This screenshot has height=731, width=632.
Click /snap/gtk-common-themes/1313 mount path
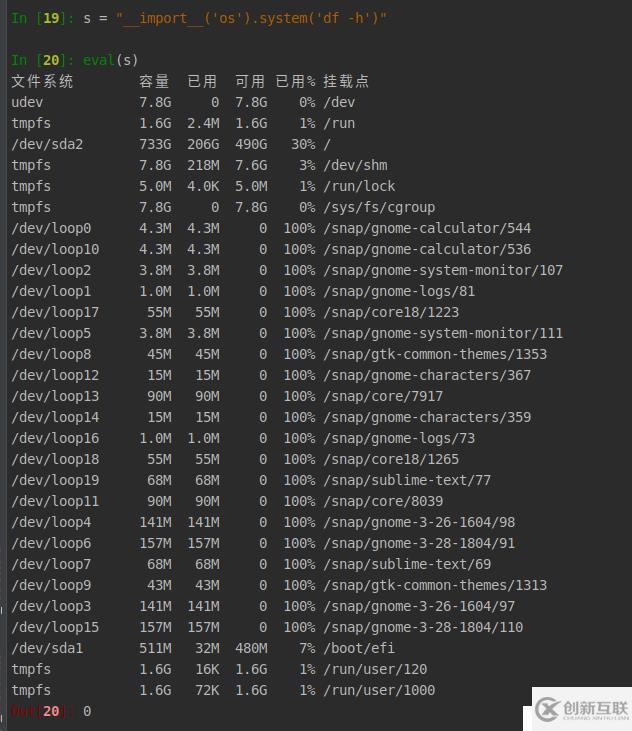(x=435, y=585)
